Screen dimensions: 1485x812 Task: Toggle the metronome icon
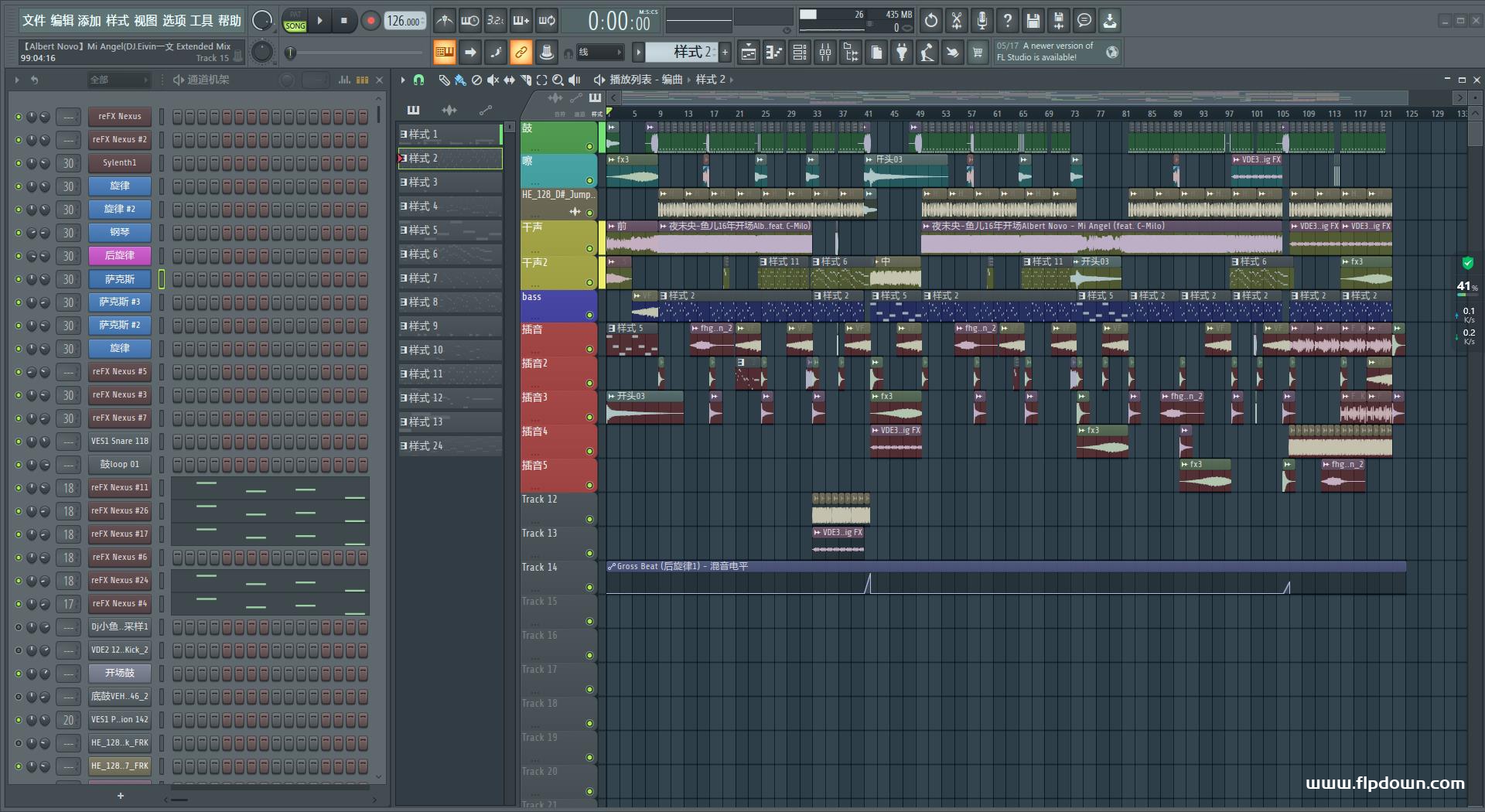pos(444,21)
